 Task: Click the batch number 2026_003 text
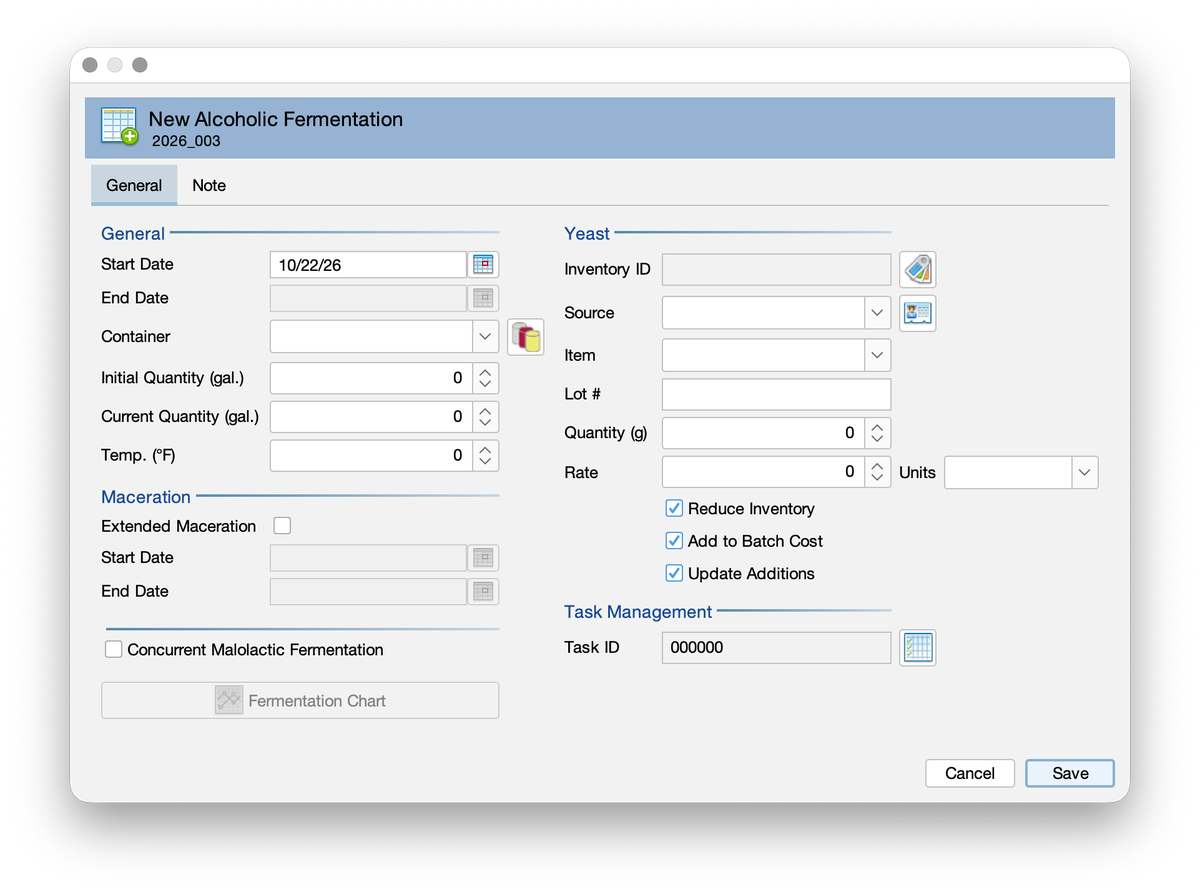[x=186, y=141]
